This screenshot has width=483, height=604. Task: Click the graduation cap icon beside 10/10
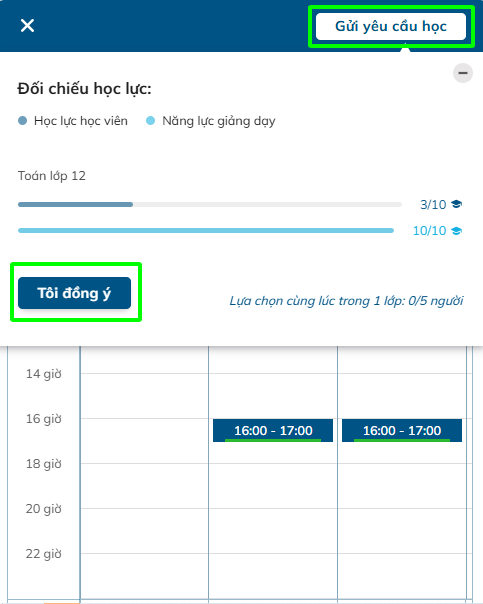click(x=456, y=231)
